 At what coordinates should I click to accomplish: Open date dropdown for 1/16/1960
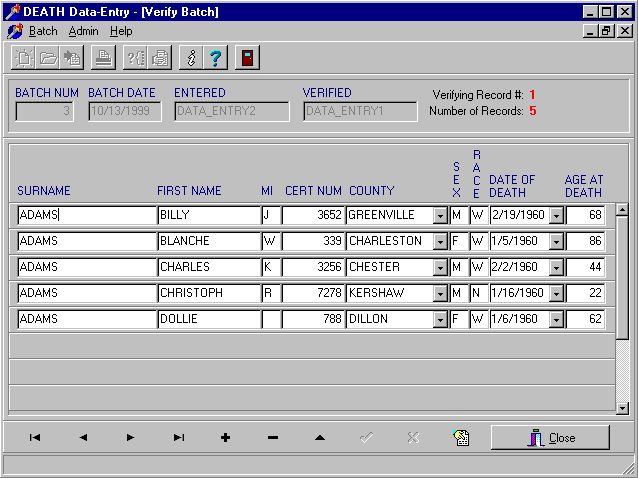click(x=556, y=293)
